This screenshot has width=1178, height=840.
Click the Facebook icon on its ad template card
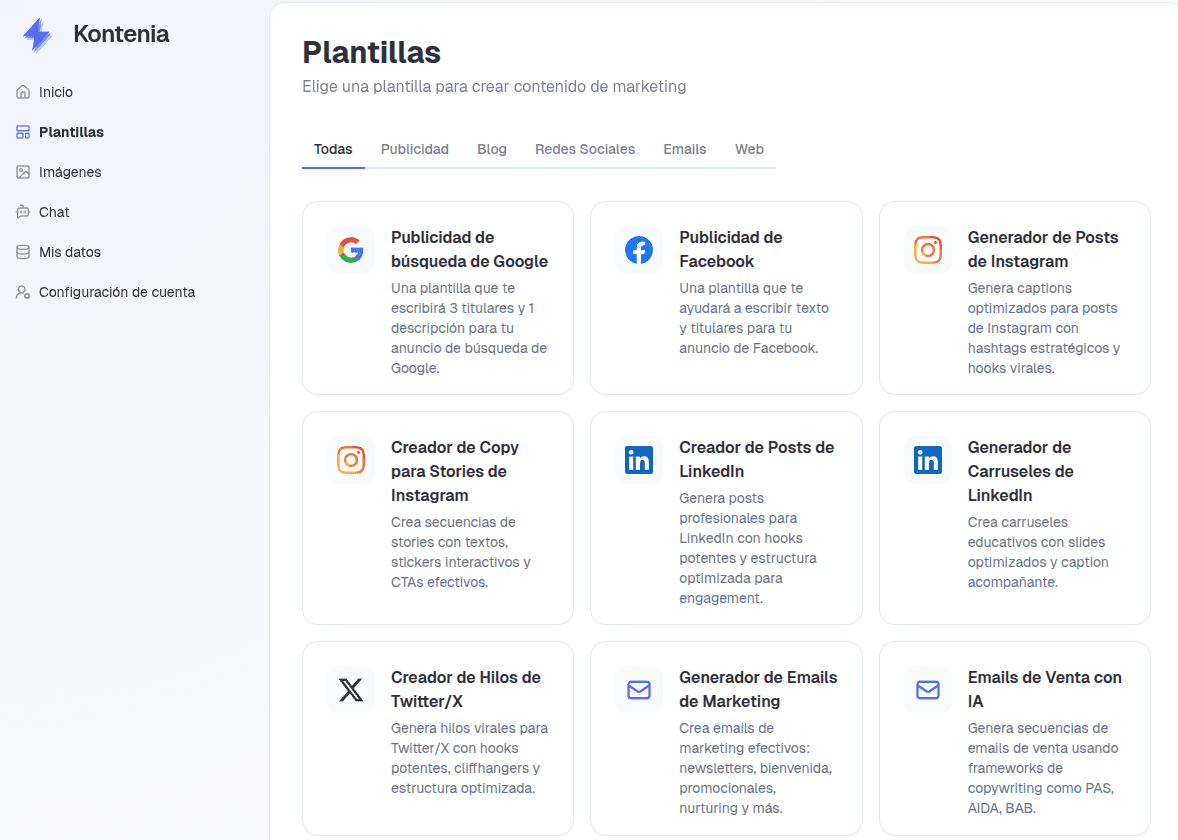[x=639, y=250]
